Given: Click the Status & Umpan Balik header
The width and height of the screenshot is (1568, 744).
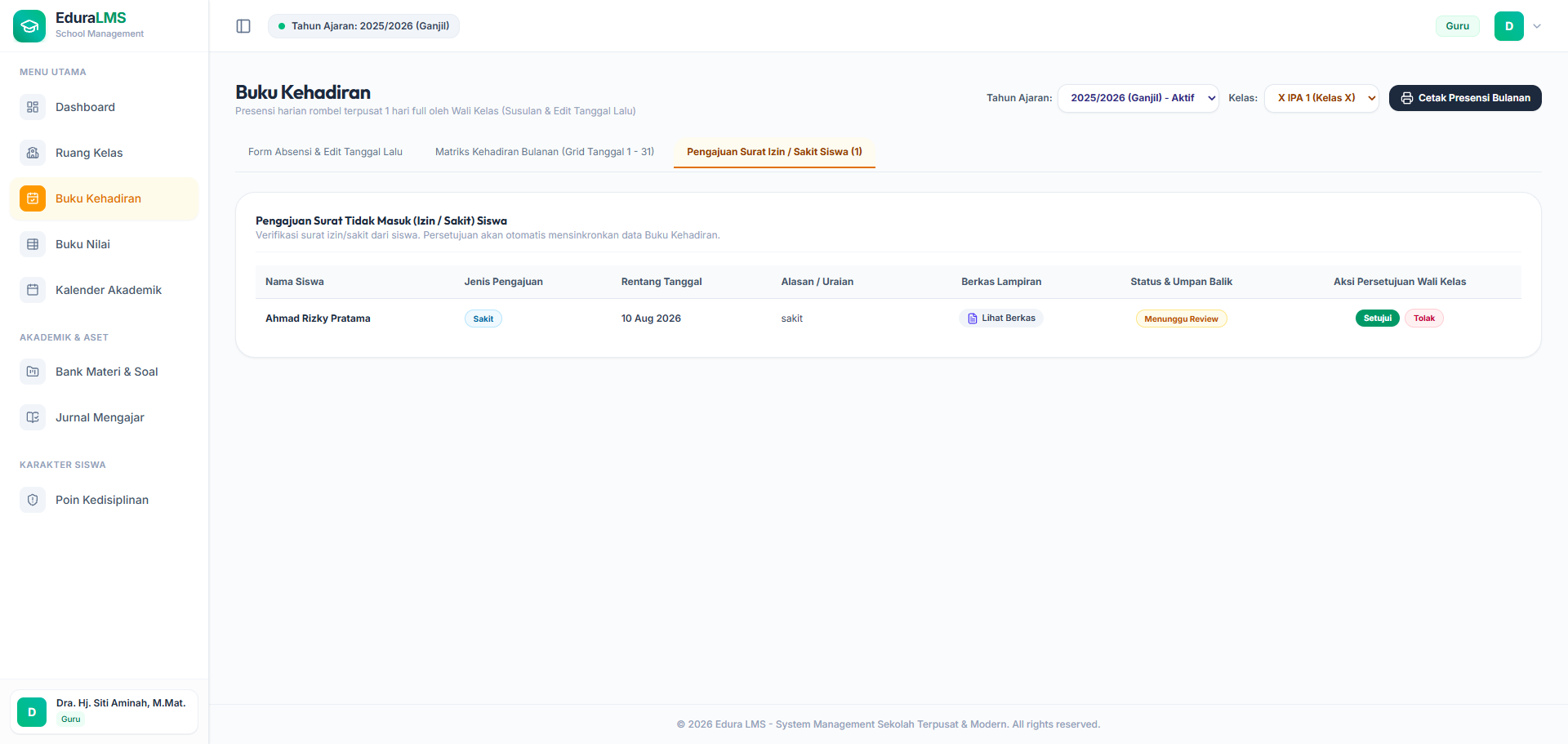Looking at the screenshot, I should pyautogui.click(x=1182, y=282).
